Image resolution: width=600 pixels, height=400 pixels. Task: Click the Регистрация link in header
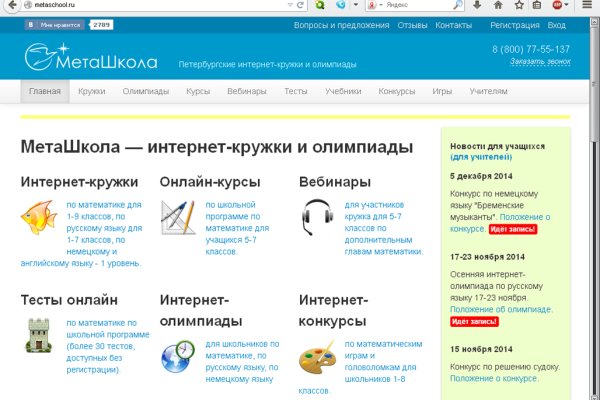(x=514, y=24)
